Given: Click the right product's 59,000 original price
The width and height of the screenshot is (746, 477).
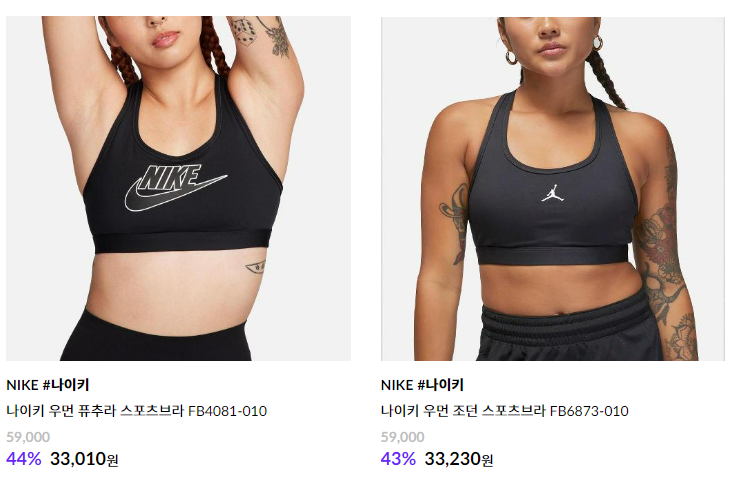Looking at the screenshot, I should click(x=403, y=437).
